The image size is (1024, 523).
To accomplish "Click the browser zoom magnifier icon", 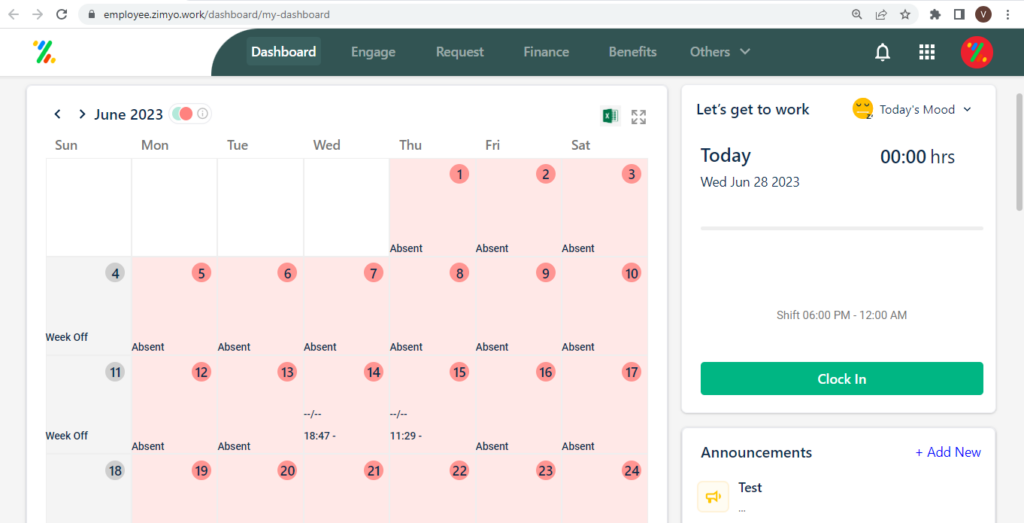I will [857, 14].
